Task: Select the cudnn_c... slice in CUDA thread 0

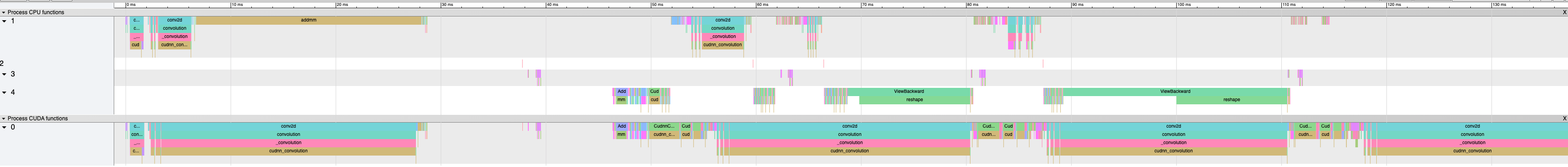Action: pos(664,135)
